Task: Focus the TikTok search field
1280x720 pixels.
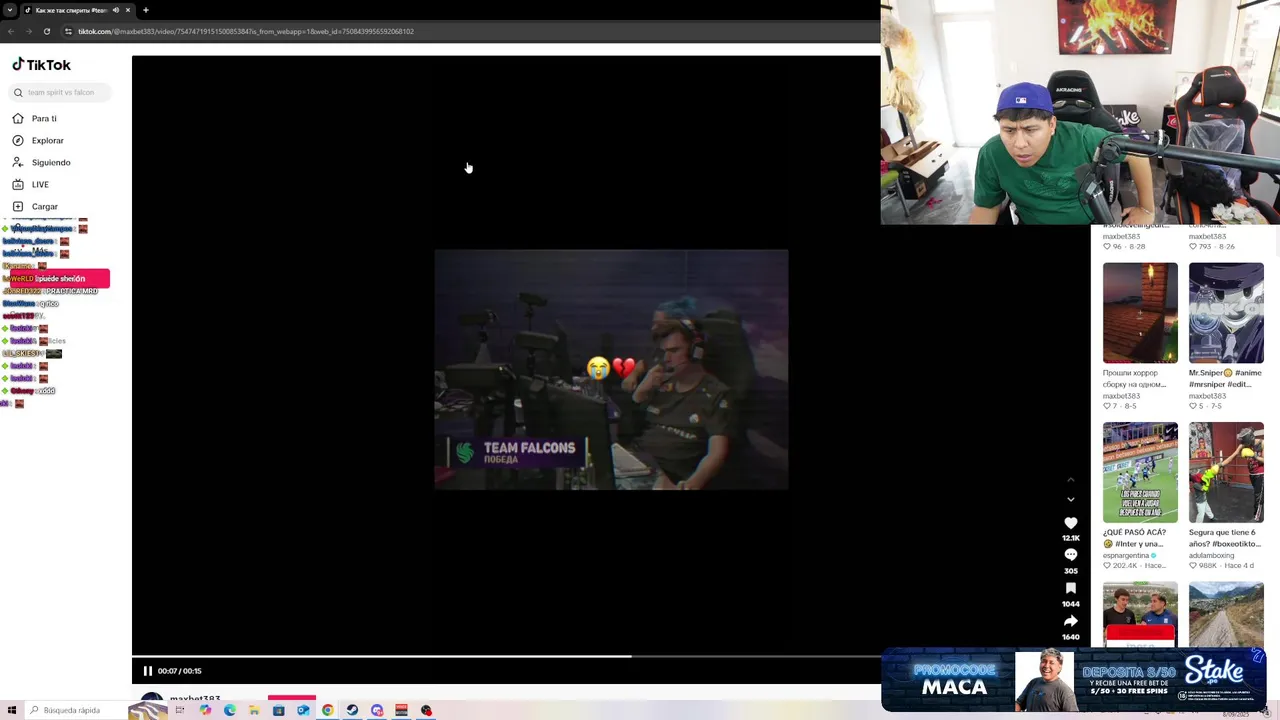Action: (61, 92)
